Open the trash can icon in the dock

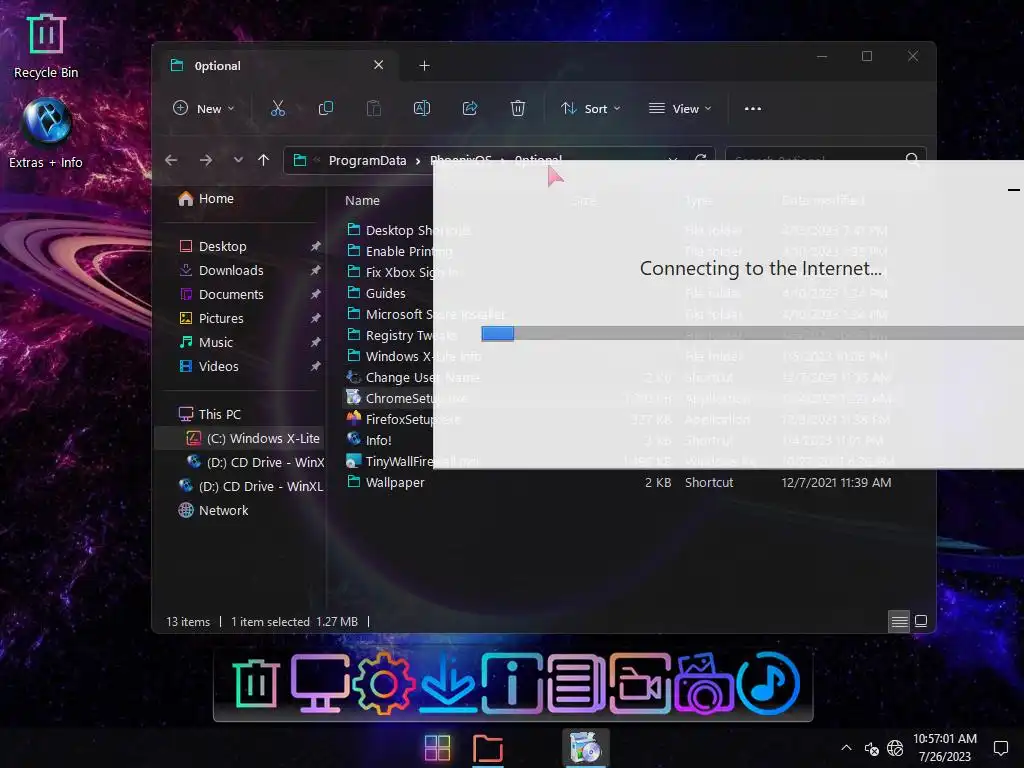click(x=256, y=684)
